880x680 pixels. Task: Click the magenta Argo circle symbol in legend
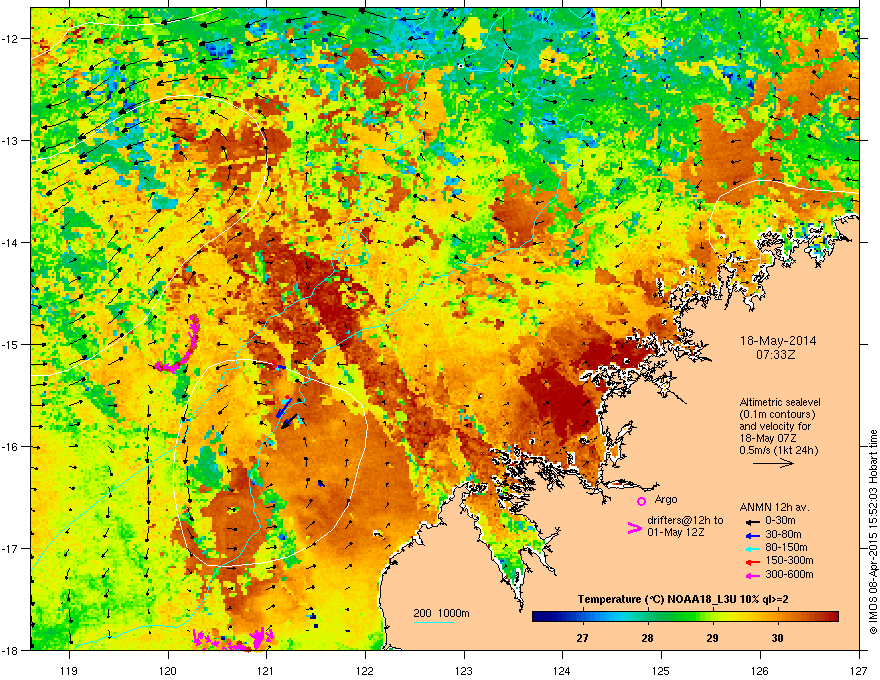pyautogui.click(x=641, y=501)
